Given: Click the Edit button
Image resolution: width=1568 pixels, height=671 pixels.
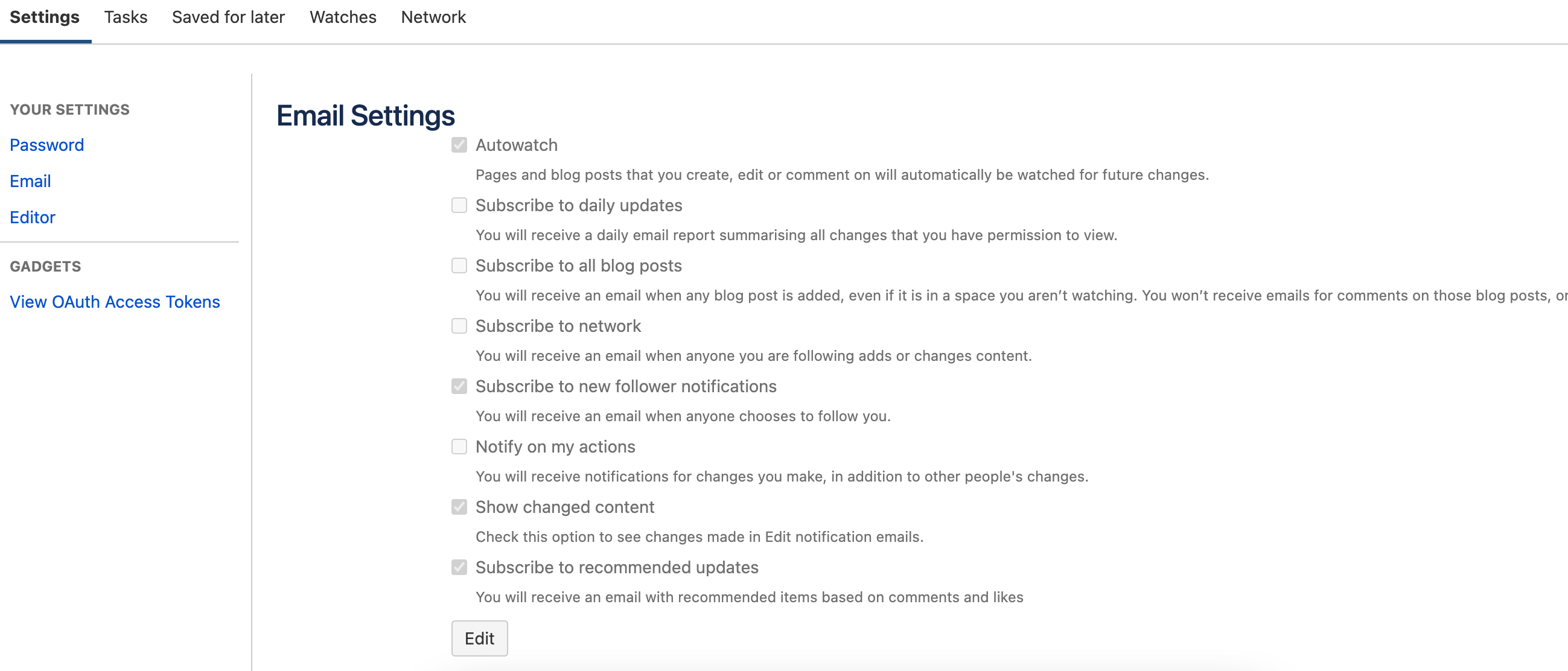Looking at the screenshot, I should click(x=479, y=638).
